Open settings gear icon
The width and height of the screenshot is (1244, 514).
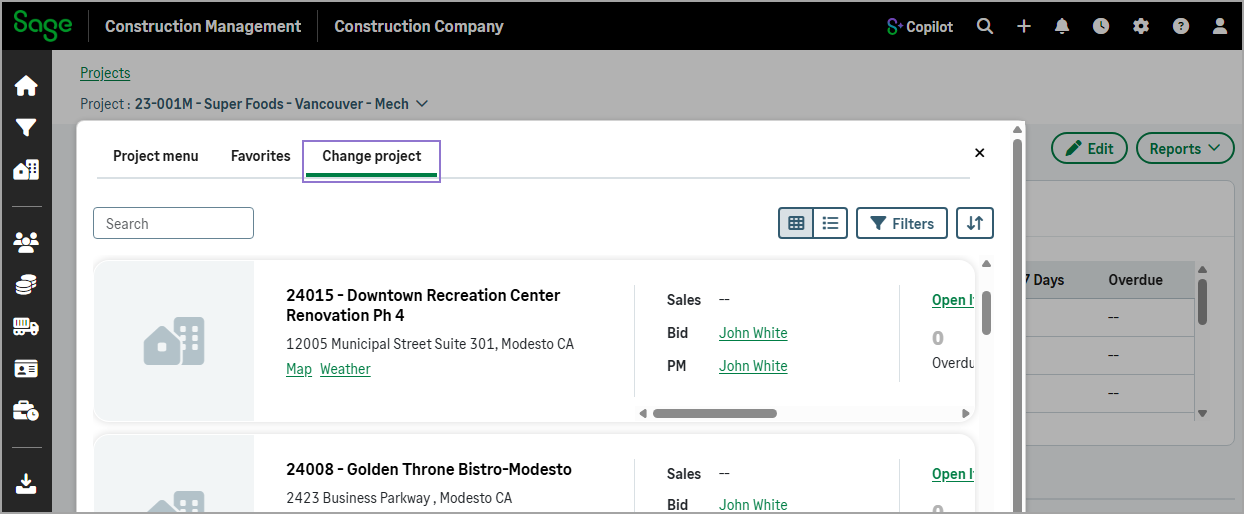point(1141,27)
